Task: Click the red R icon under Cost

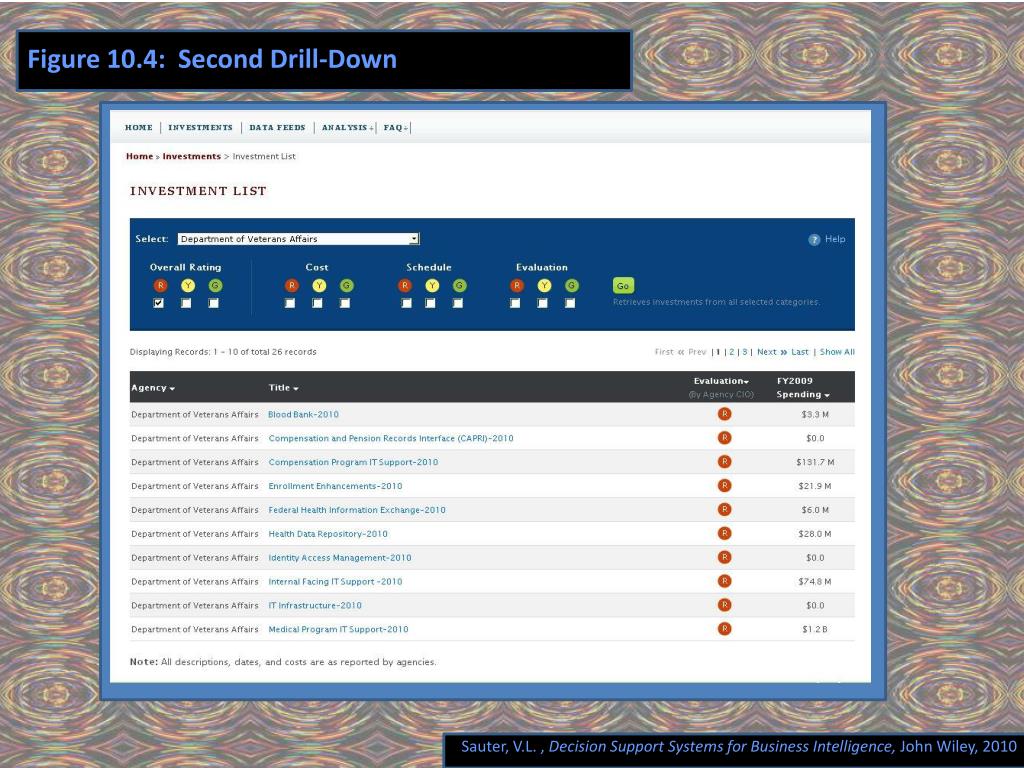Action: point(291,285)
